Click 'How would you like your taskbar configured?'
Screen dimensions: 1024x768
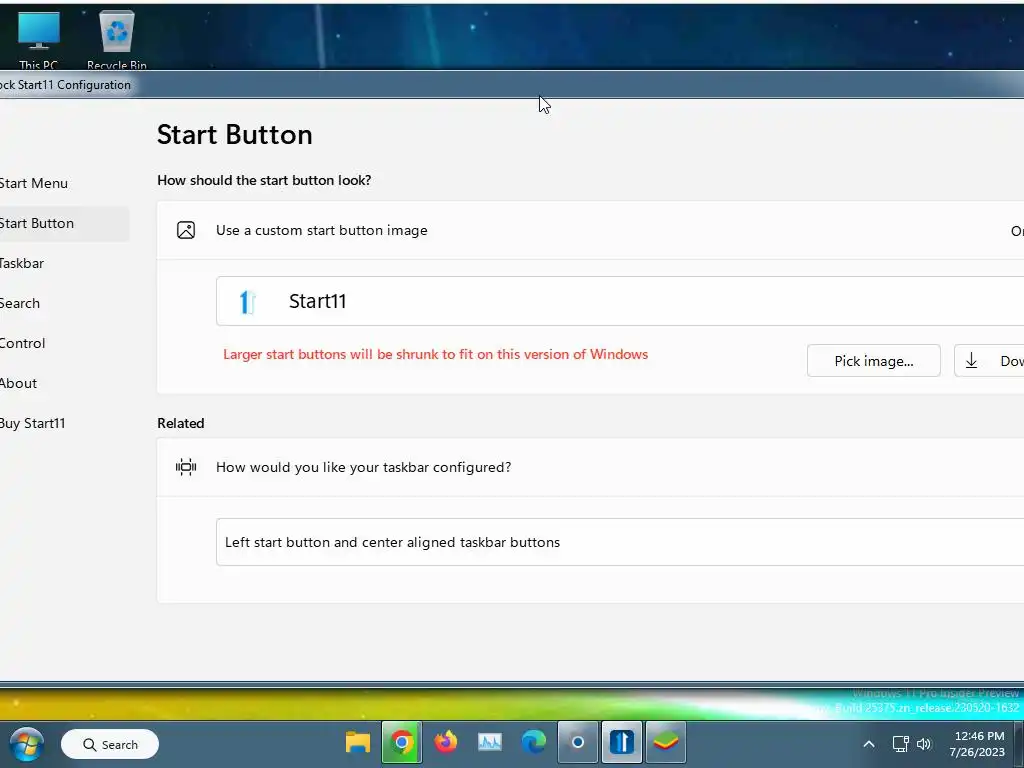point(363,467)
